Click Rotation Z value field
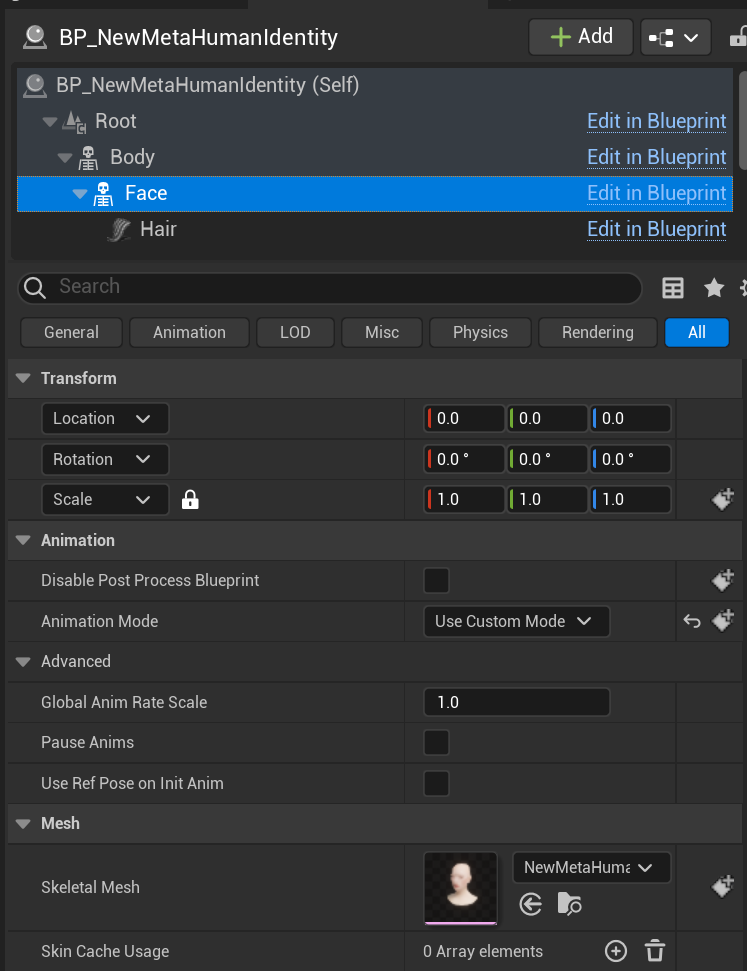747x971 pixels. 630,459
